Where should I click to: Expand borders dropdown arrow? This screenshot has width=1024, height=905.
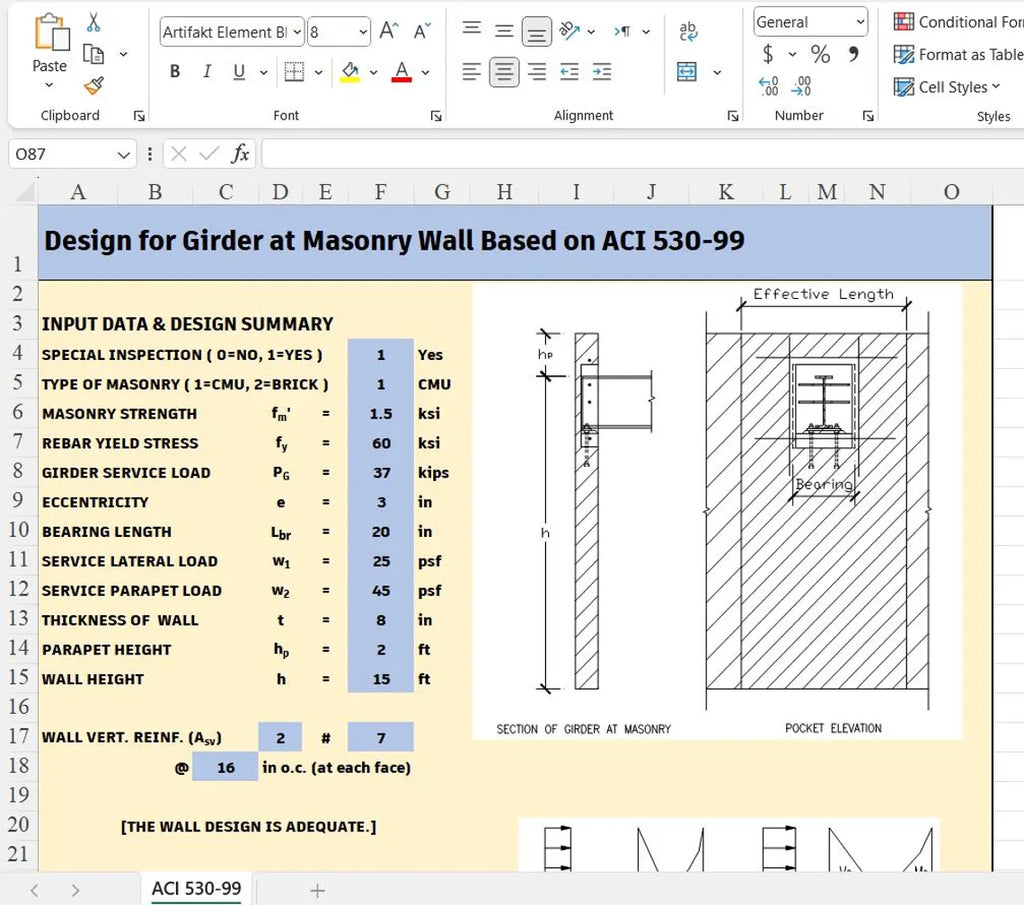click(319, 72)
